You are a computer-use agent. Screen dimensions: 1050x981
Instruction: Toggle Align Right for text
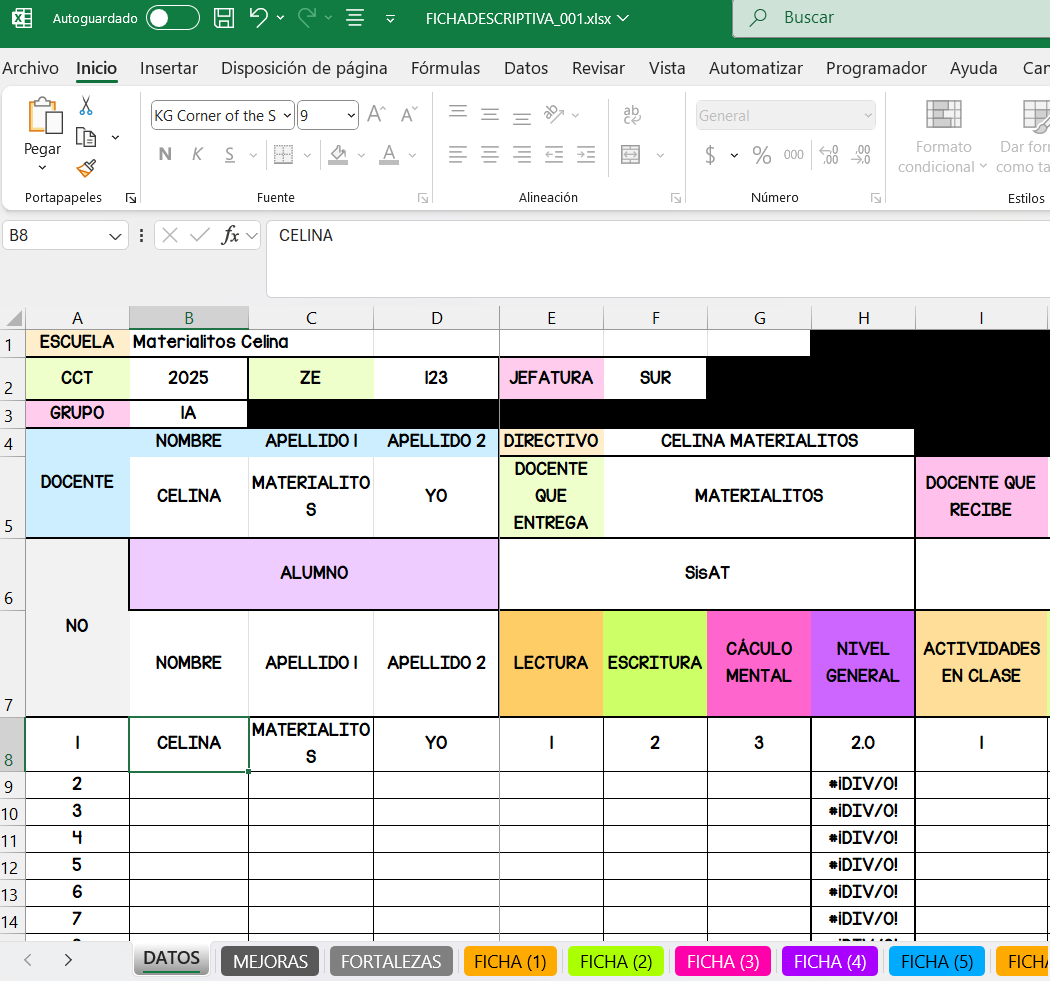pos(522,155)
